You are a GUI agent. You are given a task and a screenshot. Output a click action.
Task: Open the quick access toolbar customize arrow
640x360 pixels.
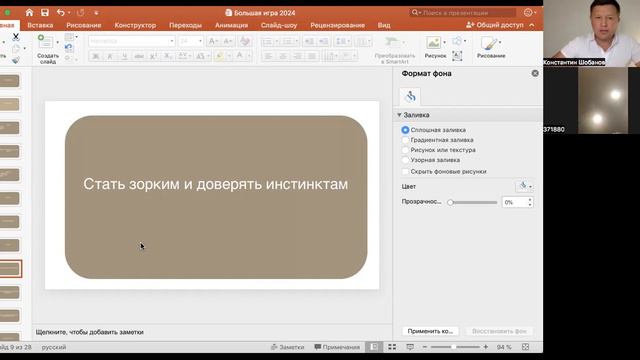pyautogui.click(x=96, y=13)
